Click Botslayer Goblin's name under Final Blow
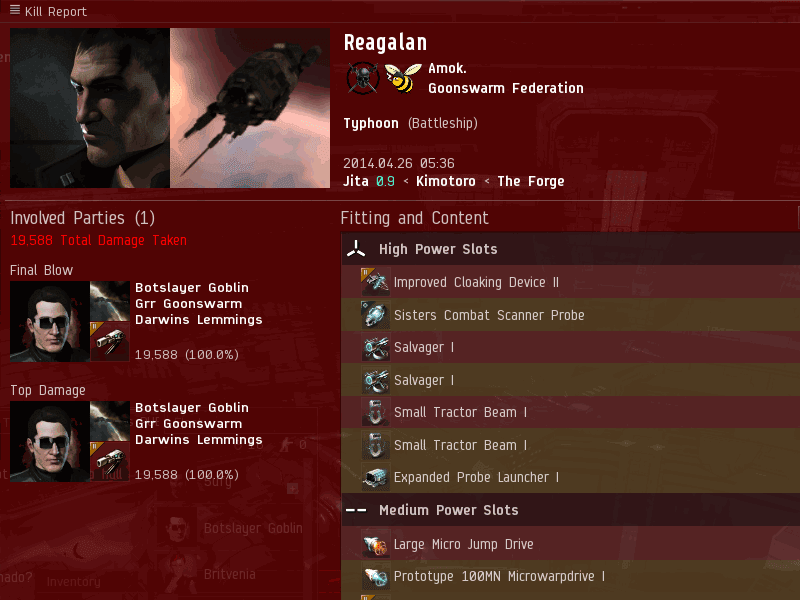Viewport: 800px width, 600px height. tap(192, 288)
